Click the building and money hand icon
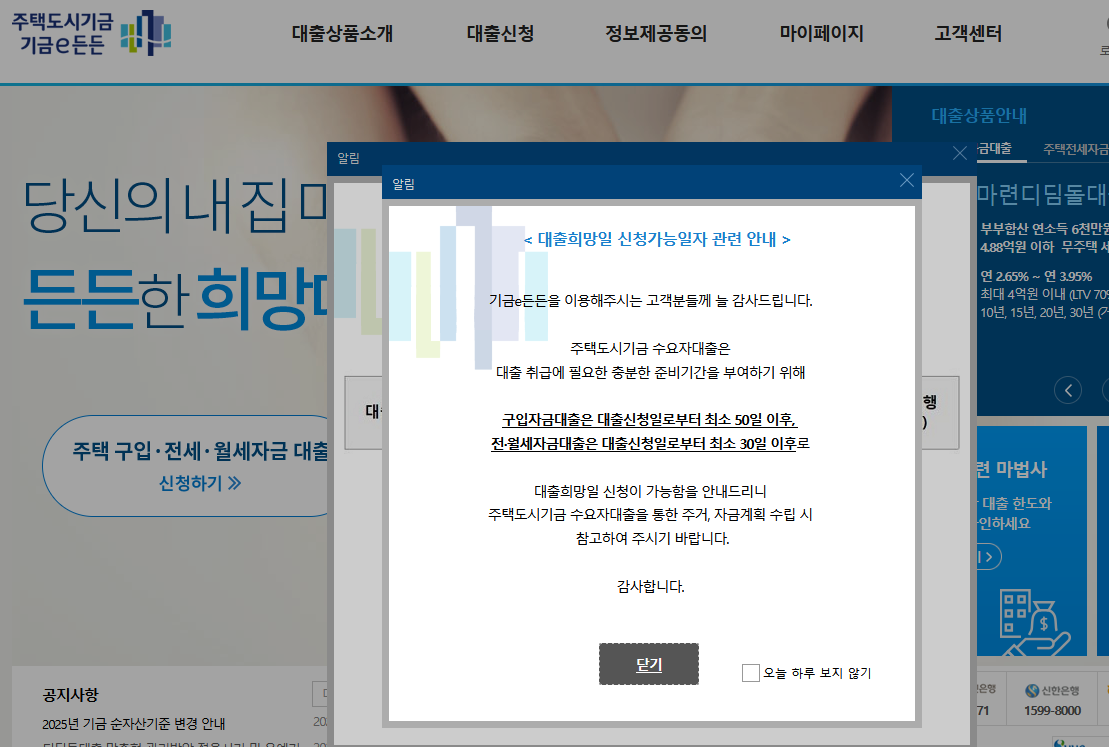Image resolution: width=1109 pixels, height=747 pixels. click(x=1035, y=622)
